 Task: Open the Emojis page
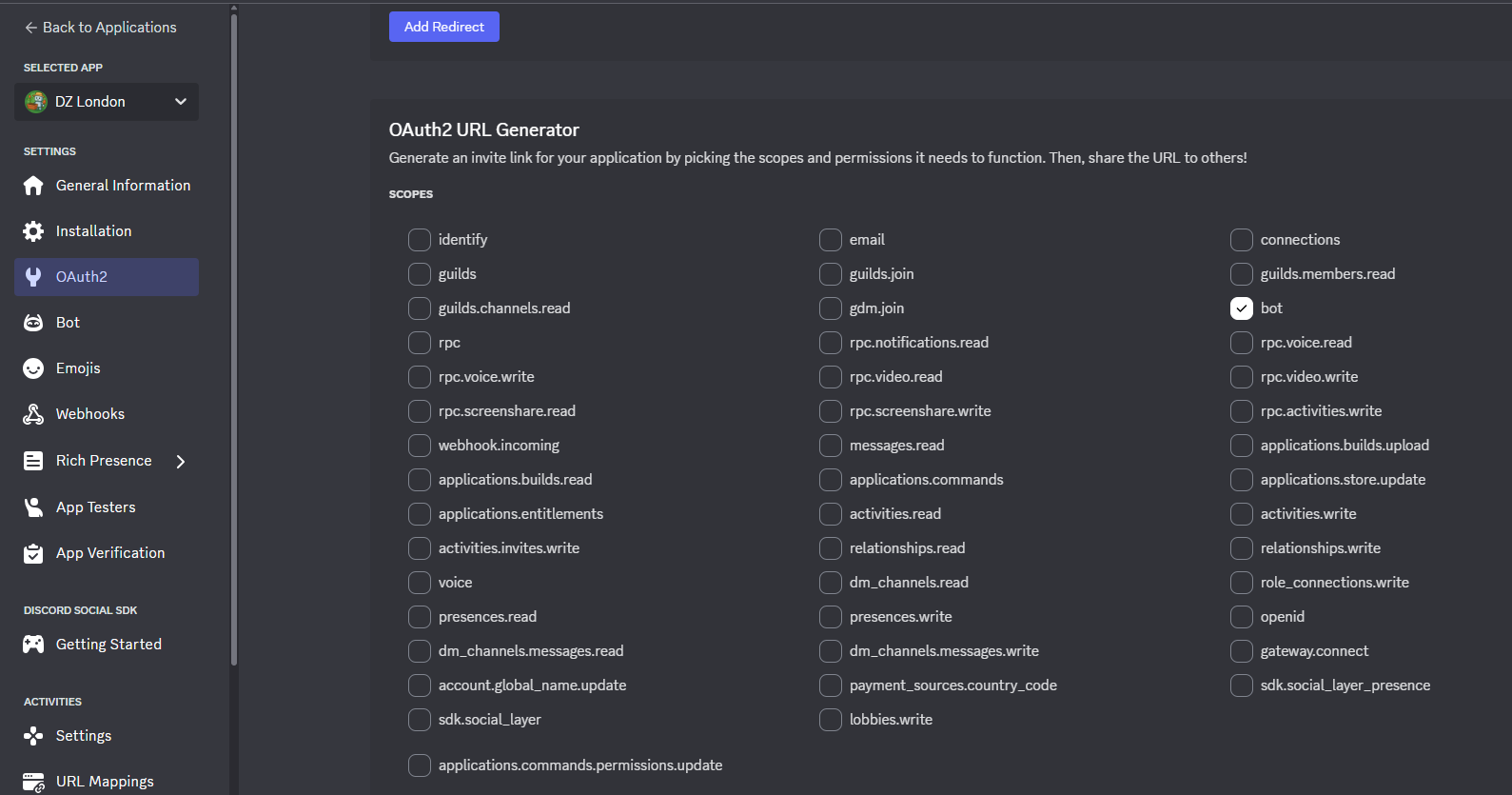(107, 368)
